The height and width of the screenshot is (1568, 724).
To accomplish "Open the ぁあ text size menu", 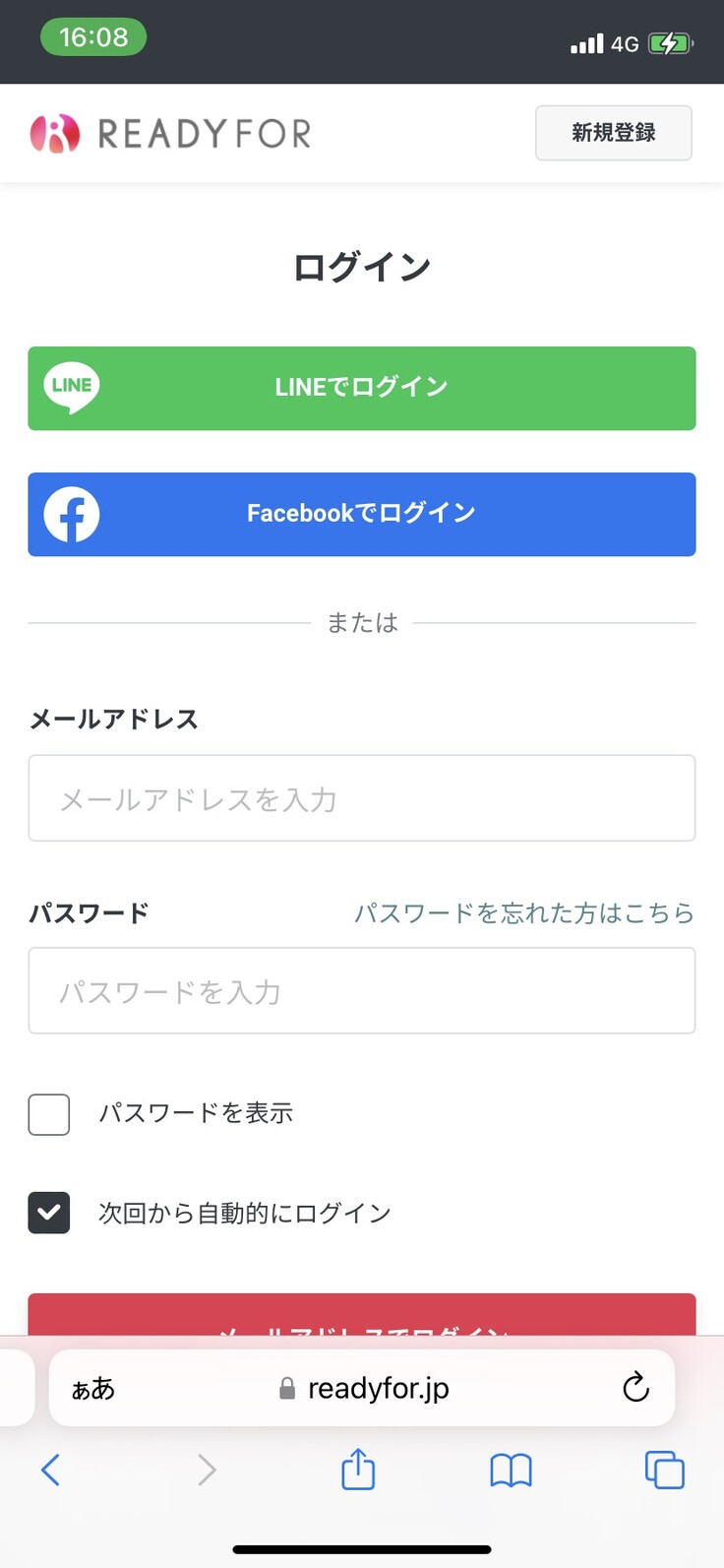I will (x=93, y=1389).
